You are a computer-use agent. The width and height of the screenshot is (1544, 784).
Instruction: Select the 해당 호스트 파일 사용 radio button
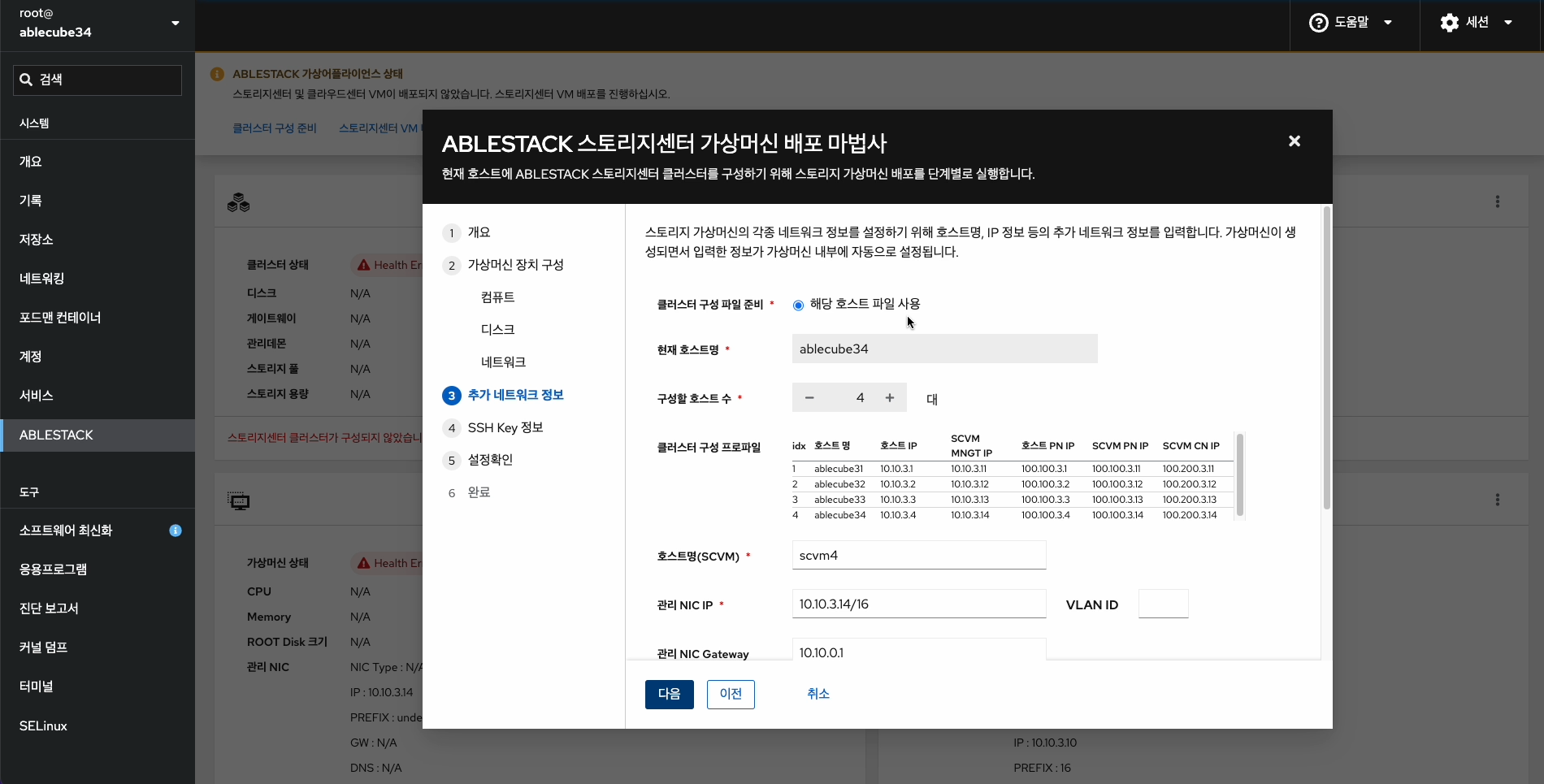click(x=798, y=305)
